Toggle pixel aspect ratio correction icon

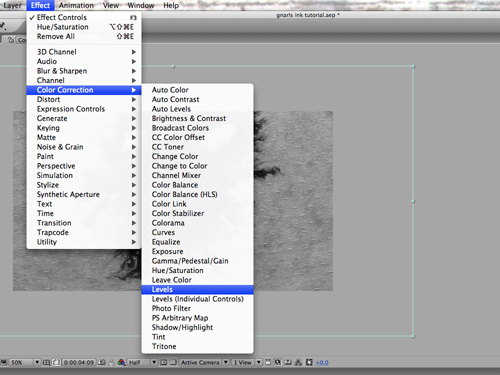click(x=268, y=362)
